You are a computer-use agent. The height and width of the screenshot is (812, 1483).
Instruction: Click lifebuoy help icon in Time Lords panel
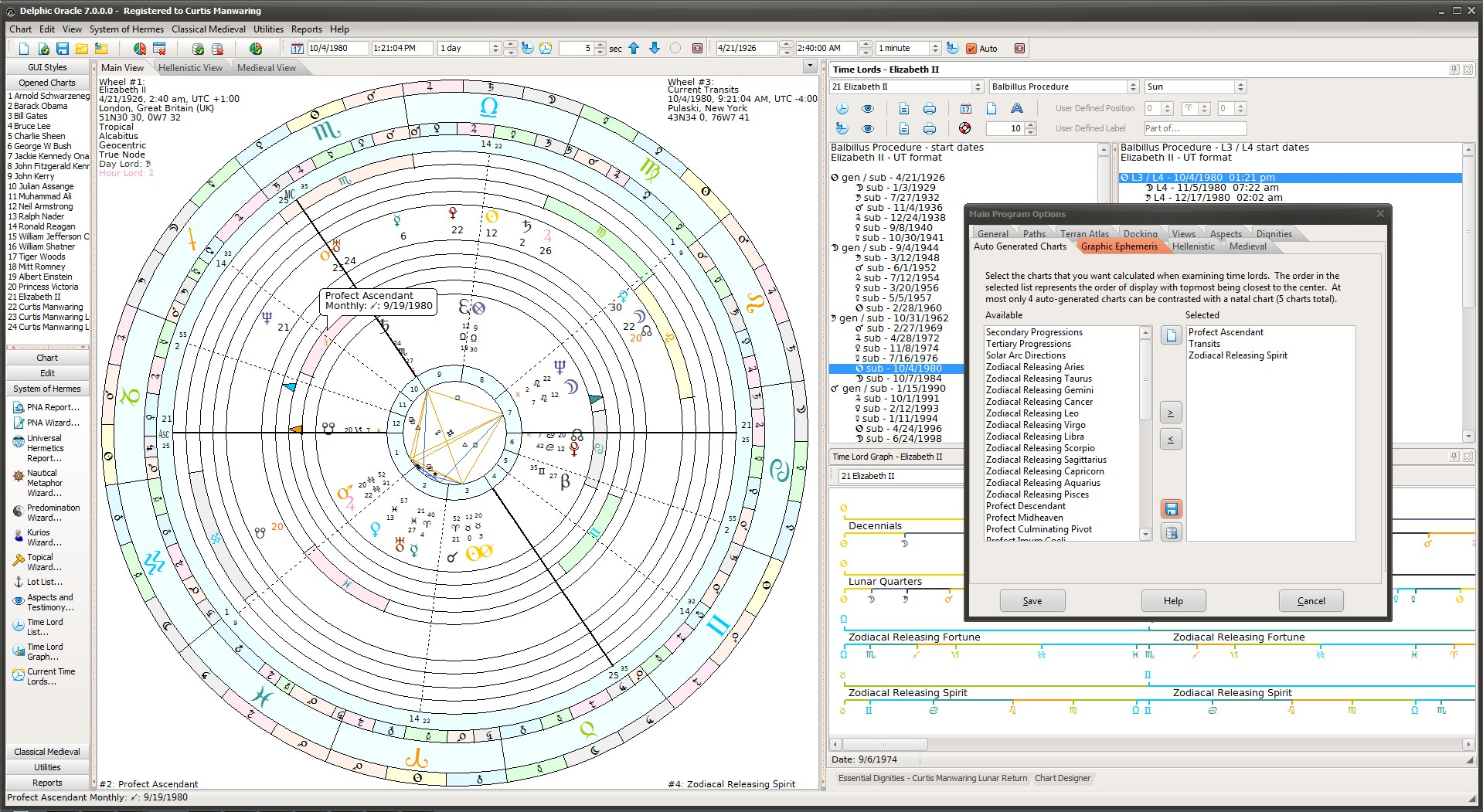(x=964, y=128)
